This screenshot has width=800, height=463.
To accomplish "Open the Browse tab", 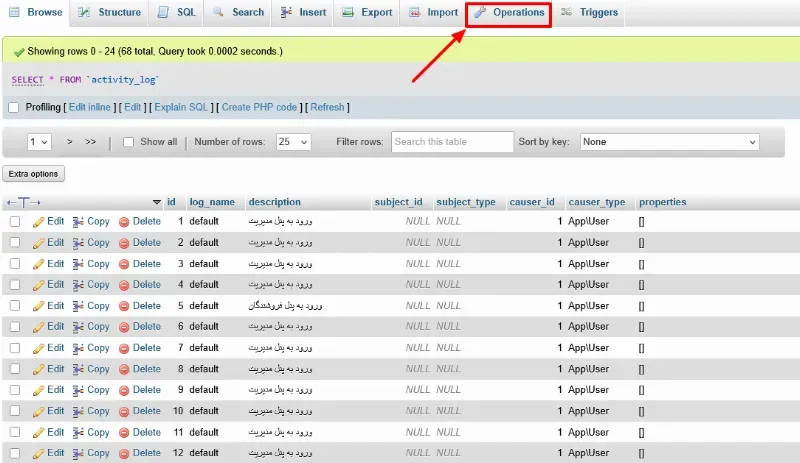I will pyautogui.click(x=36, y=12).
